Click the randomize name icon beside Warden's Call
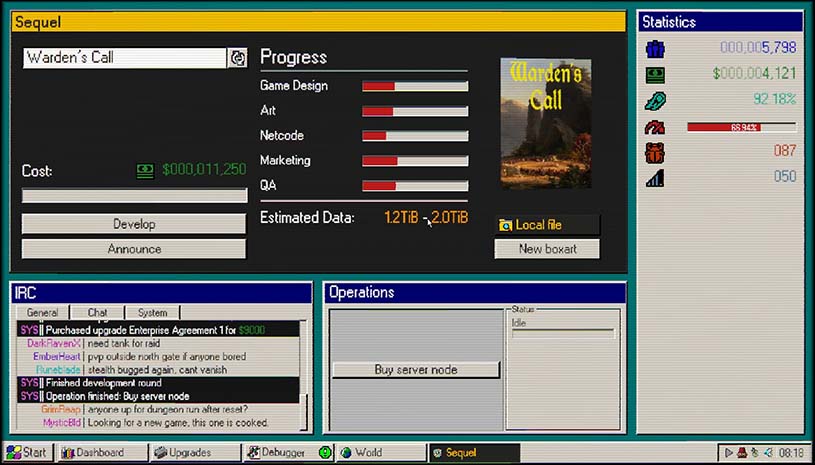 point(238,58)
